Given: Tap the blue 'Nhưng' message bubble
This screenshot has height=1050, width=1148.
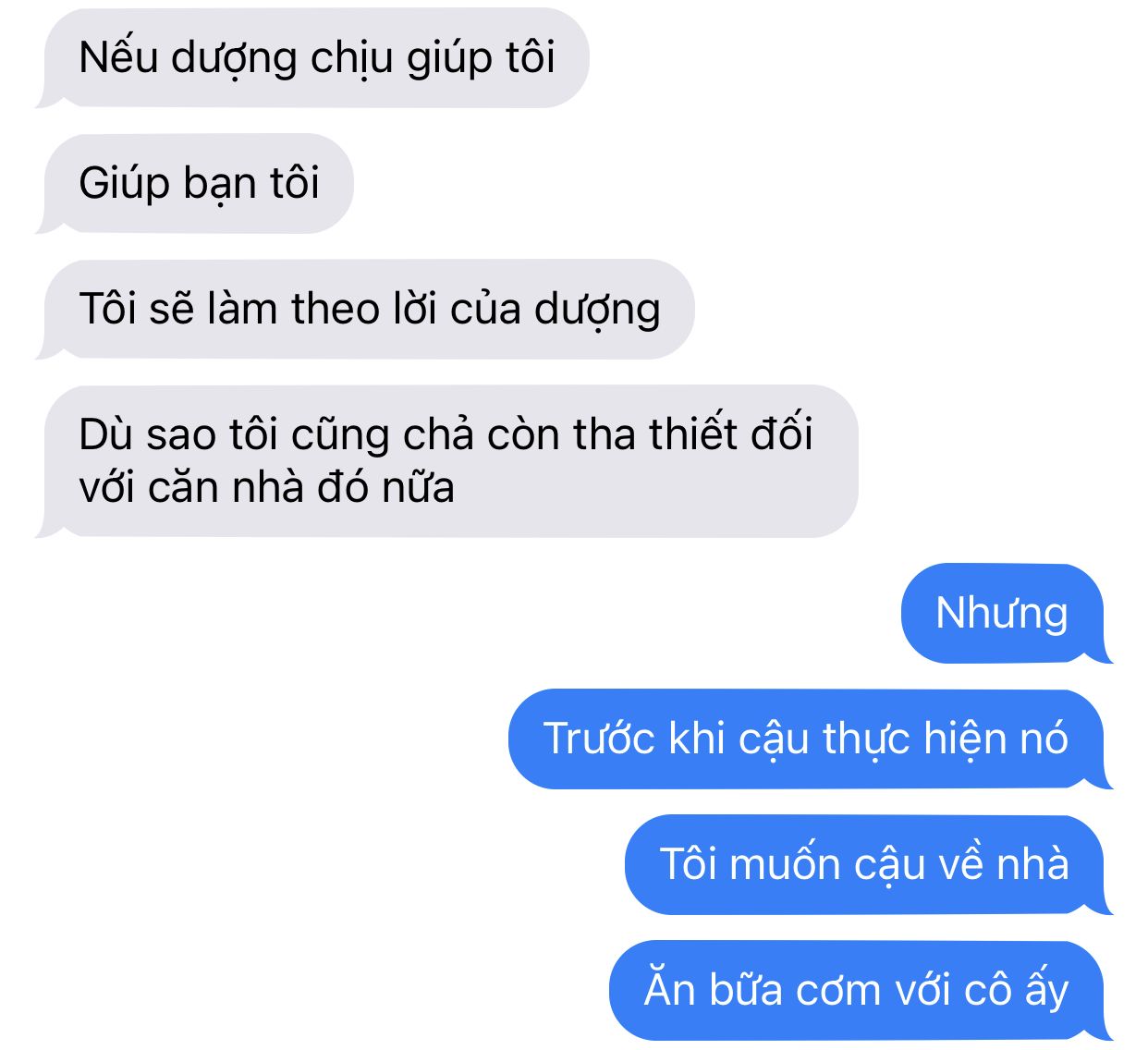Looking at the screenshot, I should pyautogui.click(x=1007, y=613).
